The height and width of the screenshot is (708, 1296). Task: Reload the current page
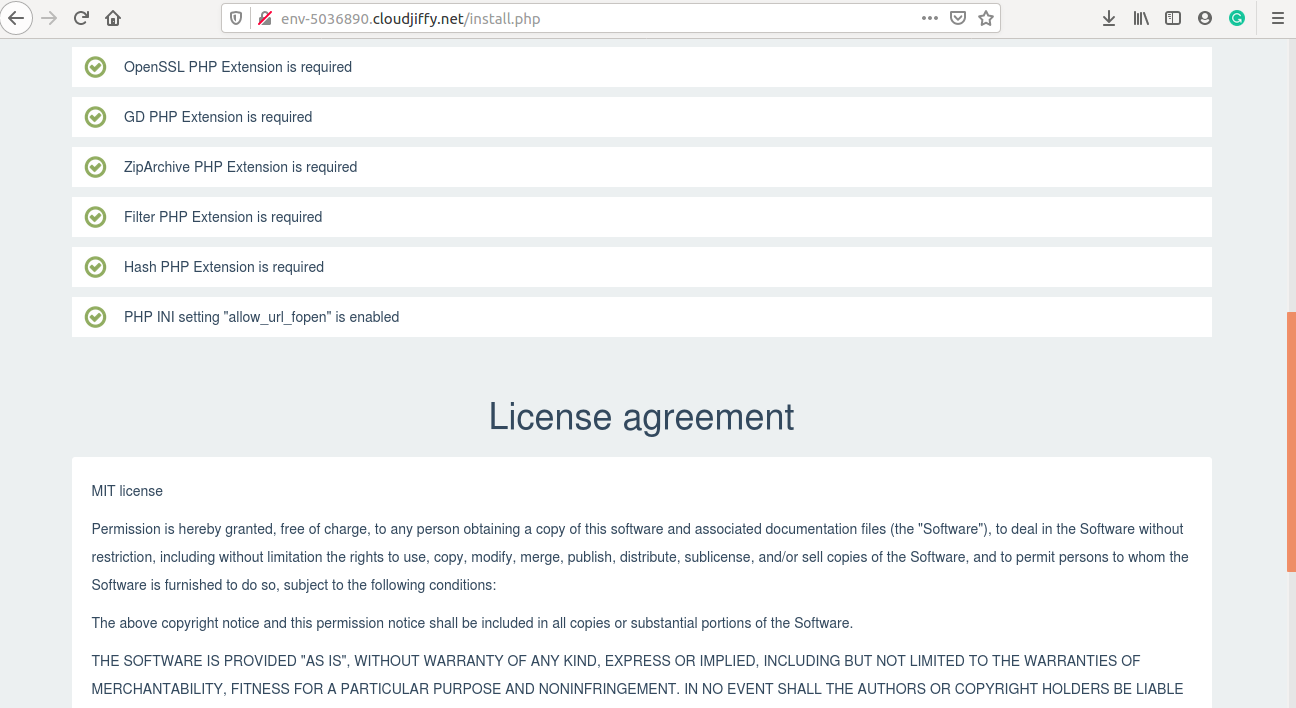tap(82, 18)
